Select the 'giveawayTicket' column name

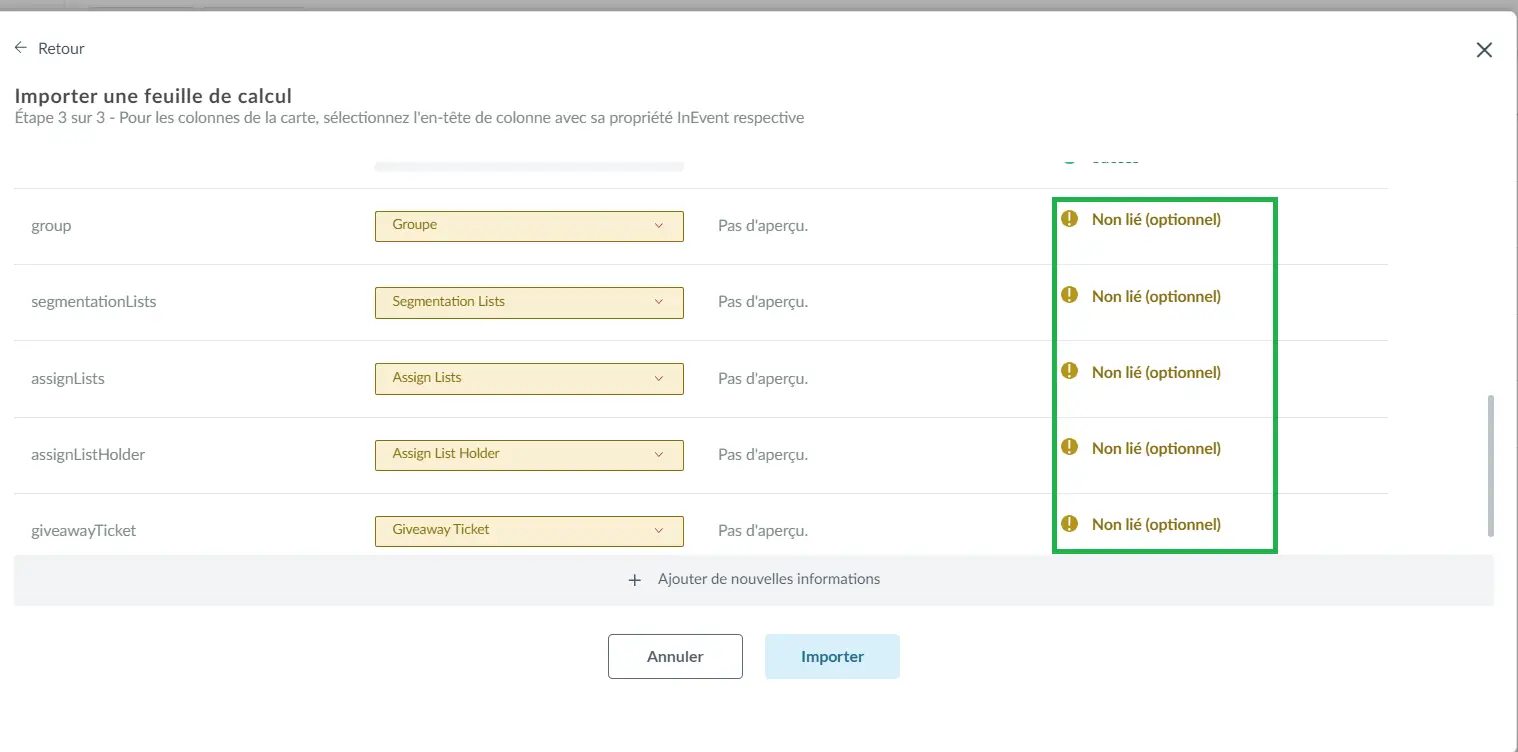(x=83, y=531)
